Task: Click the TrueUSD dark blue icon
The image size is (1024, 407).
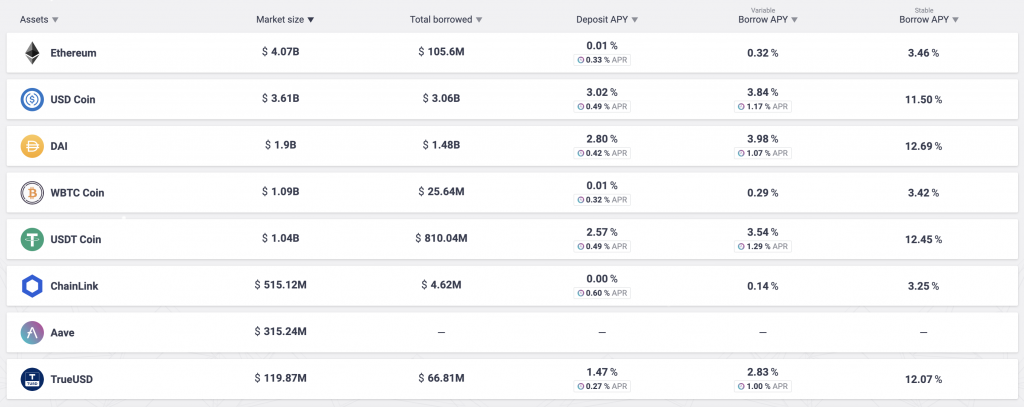Action: [32, 379]
